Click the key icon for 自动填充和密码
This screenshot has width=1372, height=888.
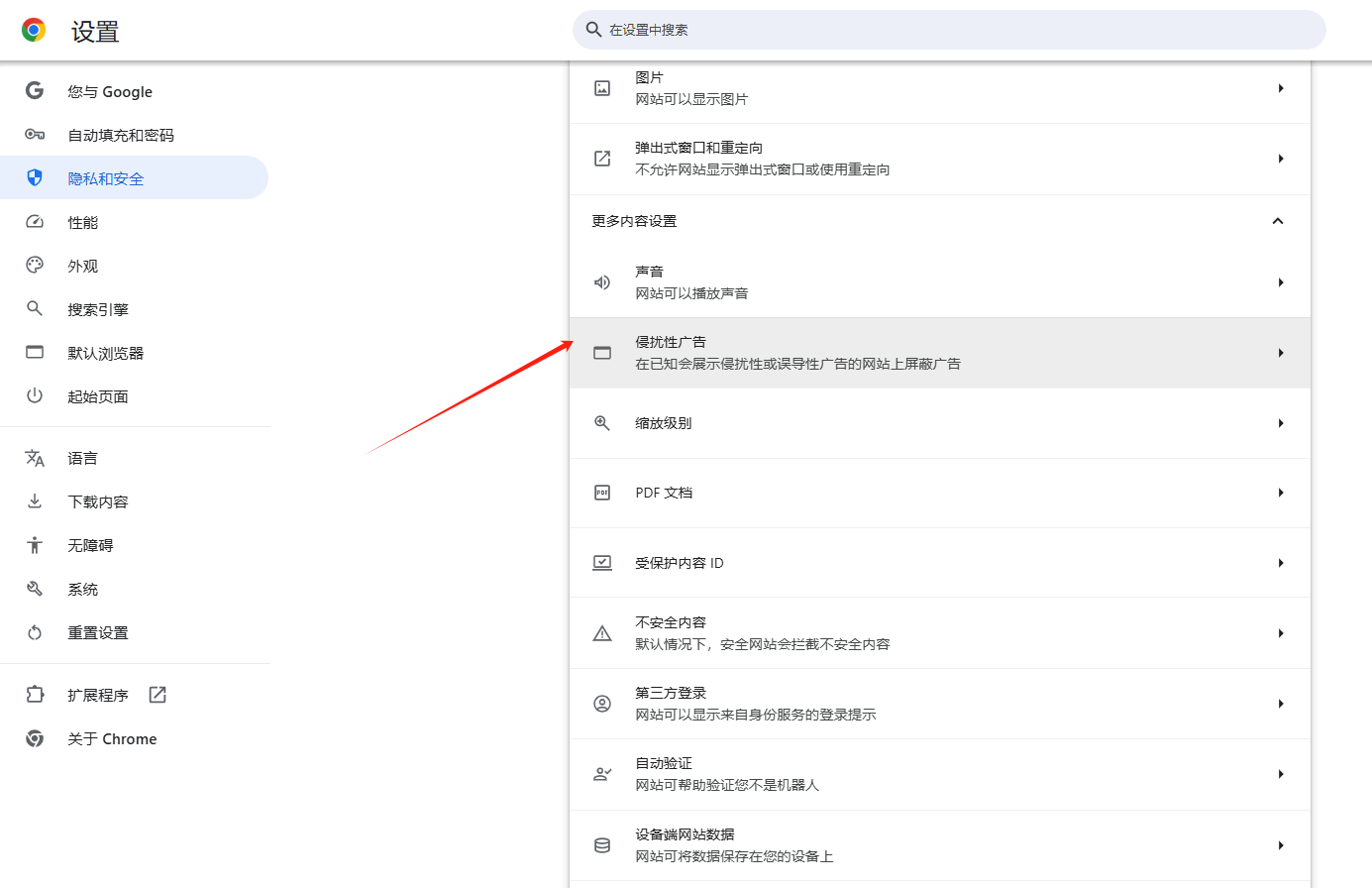35,135
